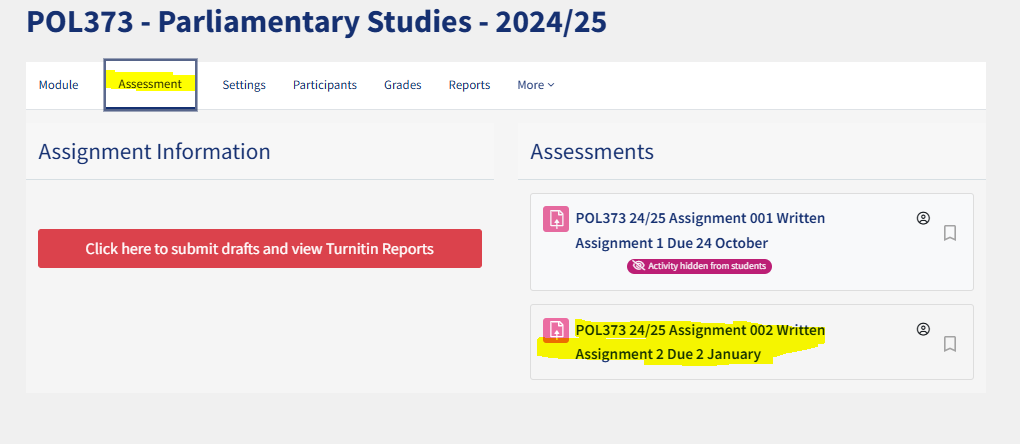Go to the Settings tab
Screen dimensions: 1020x444
[x=244, y=85]
